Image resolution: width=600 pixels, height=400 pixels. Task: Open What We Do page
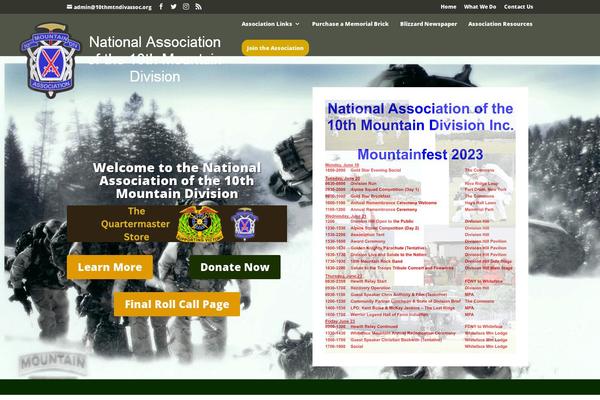480,7
